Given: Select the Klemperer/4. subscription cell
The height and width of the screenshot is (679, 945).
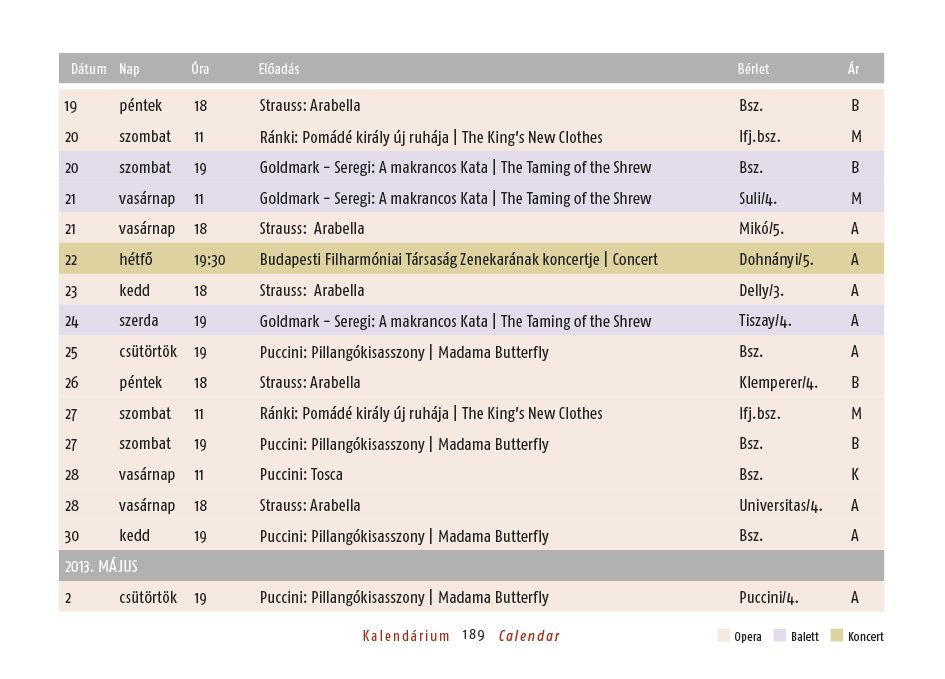Looking at the screenshot, I should coord(778,383).
